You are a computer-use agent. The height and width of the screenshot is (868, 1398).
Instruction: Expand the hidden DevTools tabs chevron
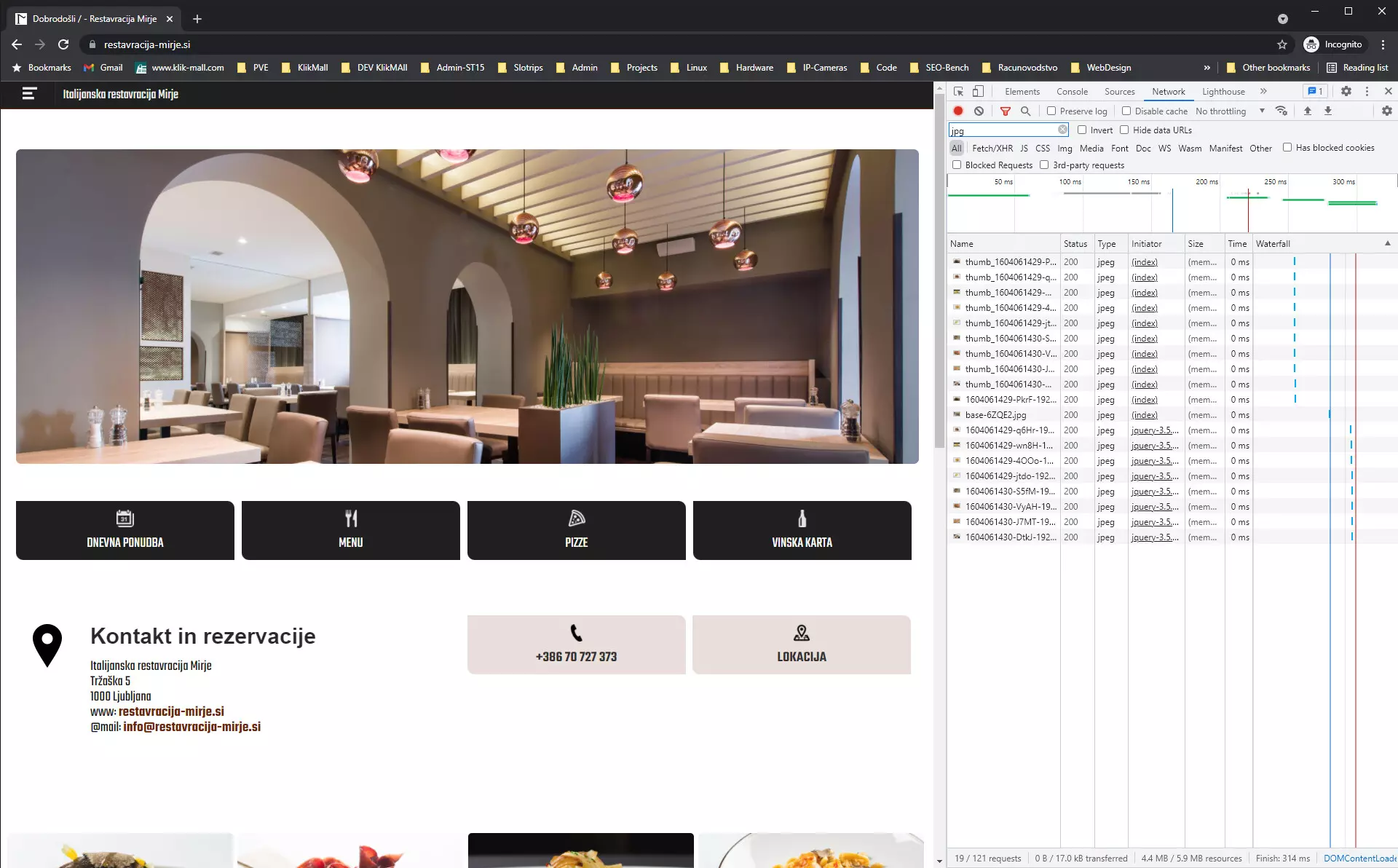click(1263, 92)
